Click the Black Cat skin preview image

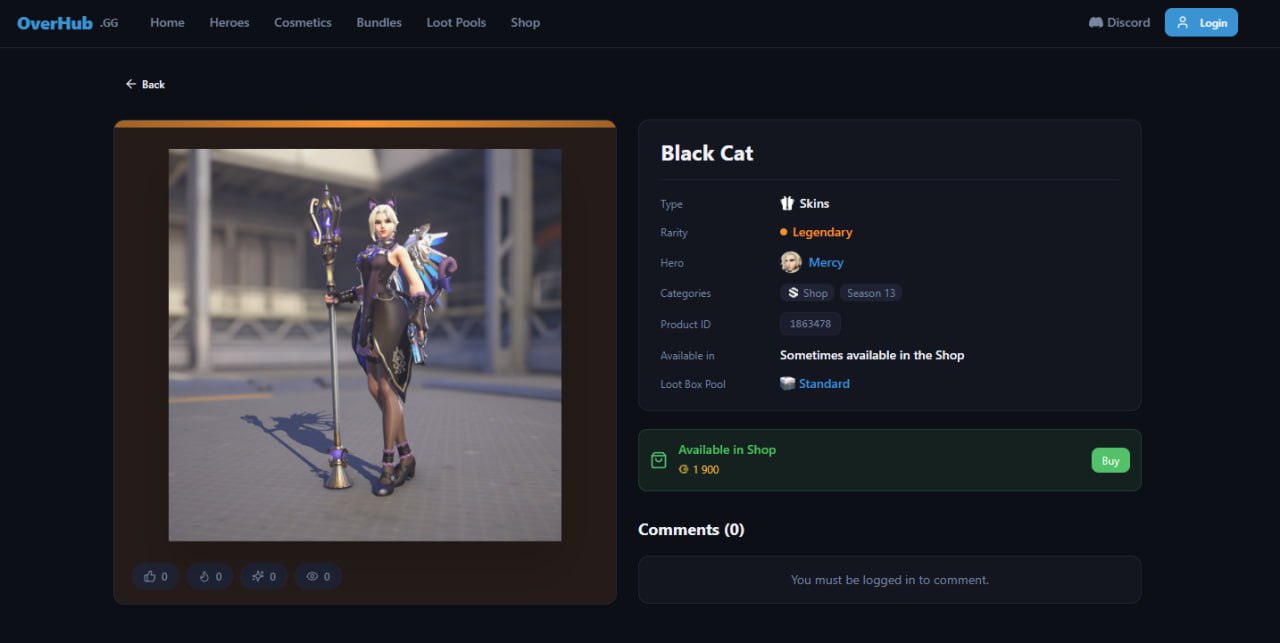365,345
